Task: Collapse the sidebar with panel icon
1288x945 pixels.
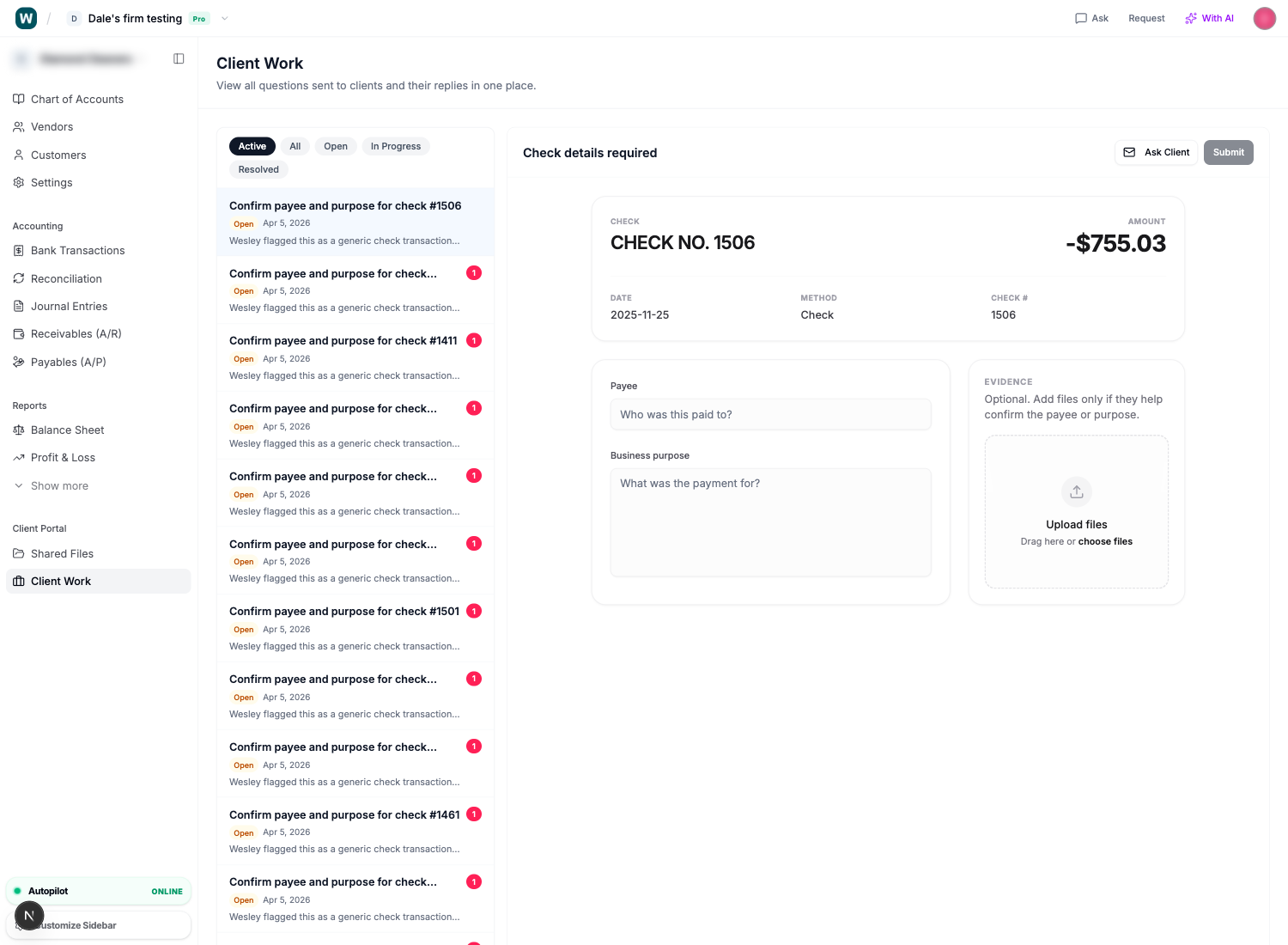Action: click(x=179, y=58)
